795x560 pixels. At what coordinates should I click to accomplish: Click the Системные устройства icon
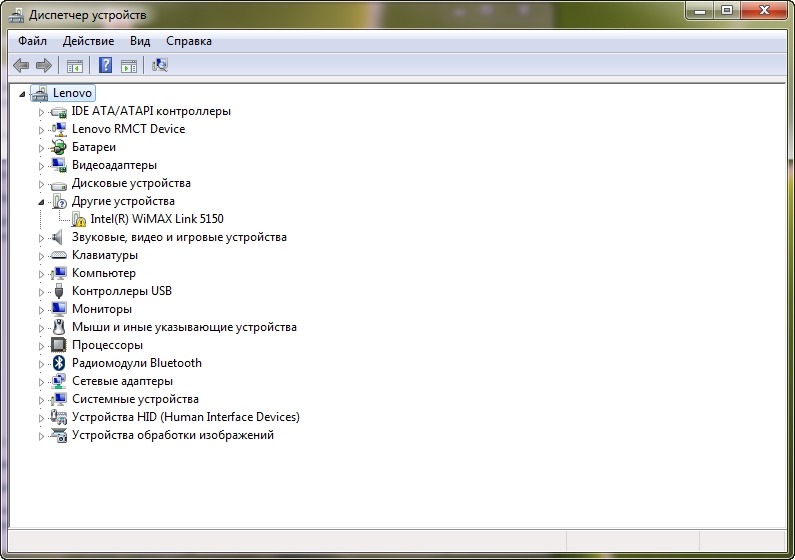pos(59,399)
